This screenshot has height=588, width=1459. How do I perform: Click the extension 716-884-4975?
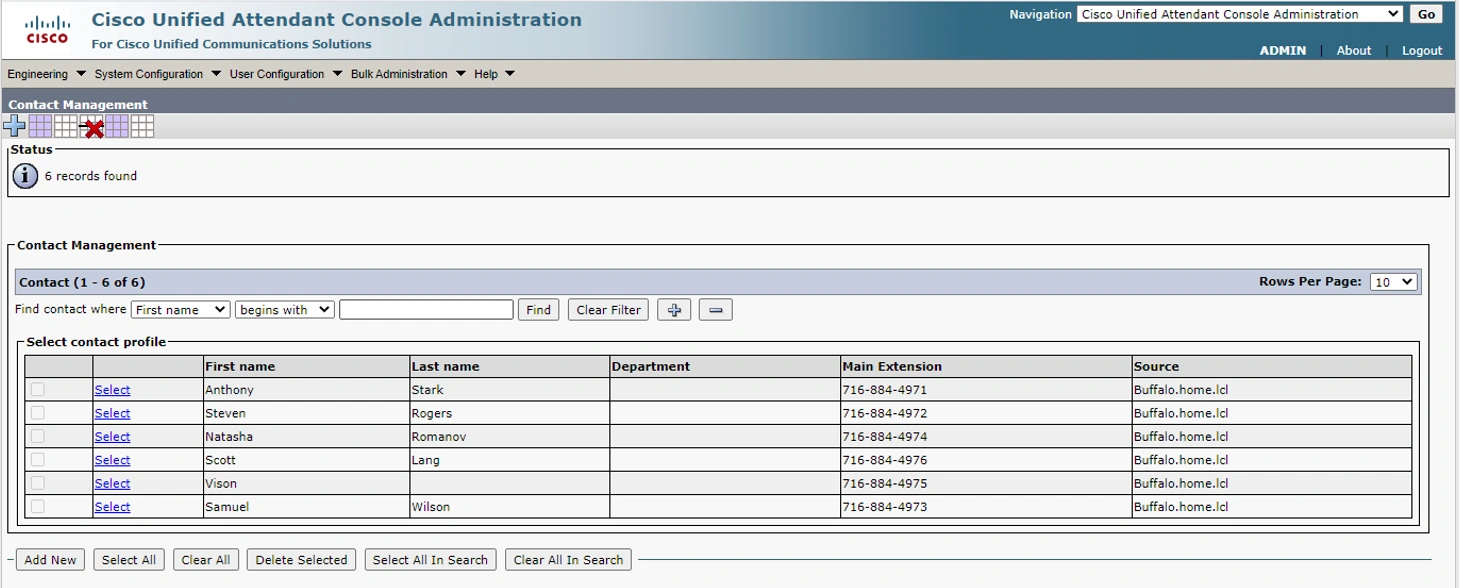click(x=884, y=483)
